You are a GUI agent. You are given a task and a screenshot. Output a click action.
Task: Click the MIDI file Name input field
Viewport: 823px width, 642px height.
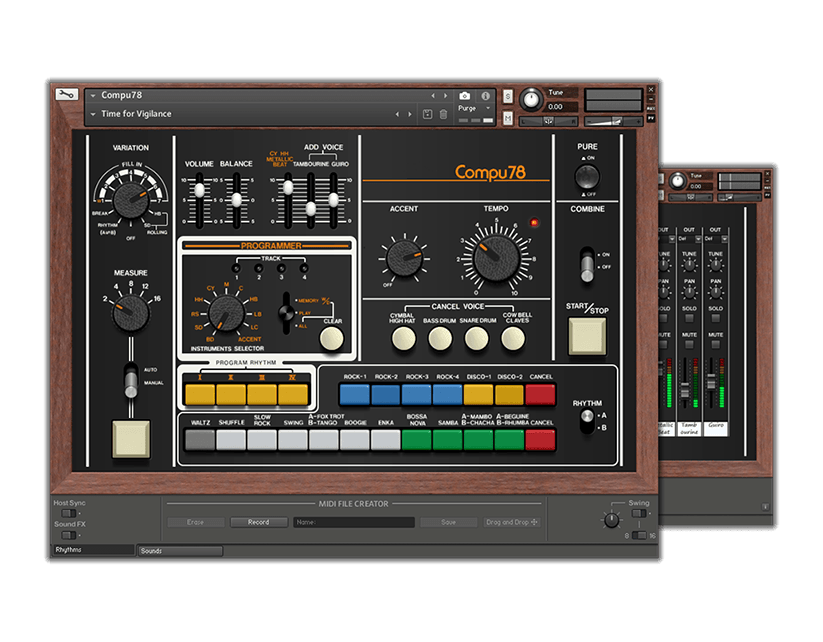(x=353, y=522)
